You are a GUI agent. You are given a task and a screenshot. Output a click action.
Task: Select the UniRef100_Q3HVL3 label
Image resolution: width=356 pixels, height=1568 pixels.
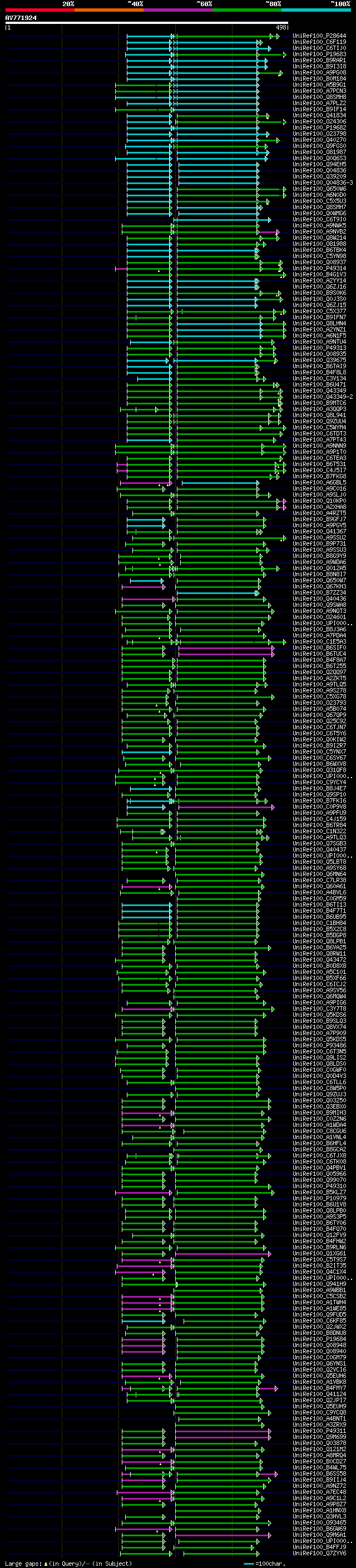click(319, 1516)
